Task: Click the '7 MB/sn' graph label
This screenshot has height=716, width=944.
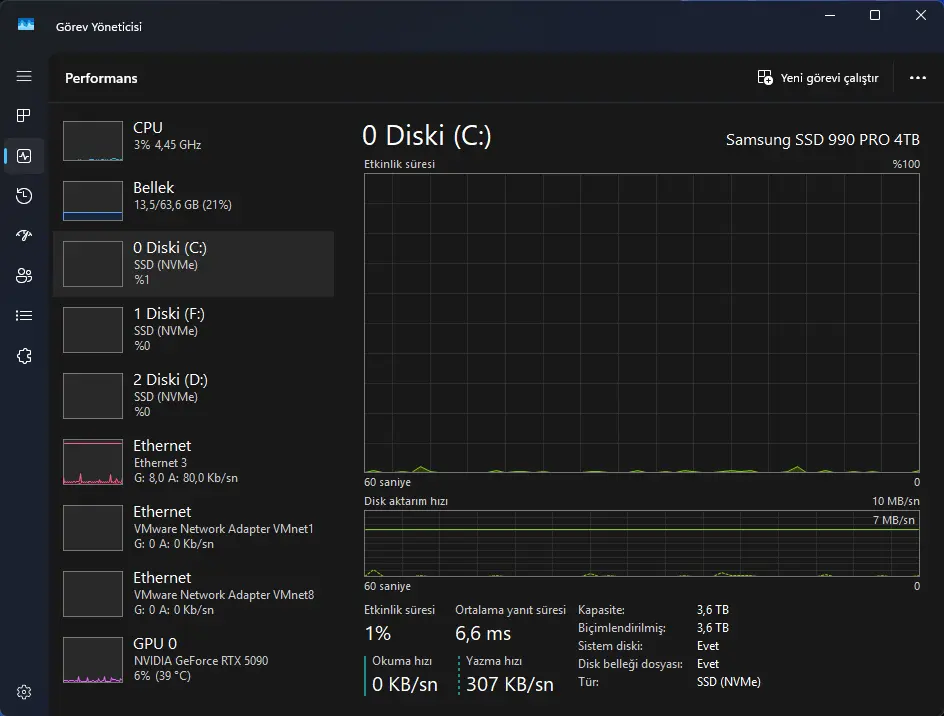Action: point(893,520)
